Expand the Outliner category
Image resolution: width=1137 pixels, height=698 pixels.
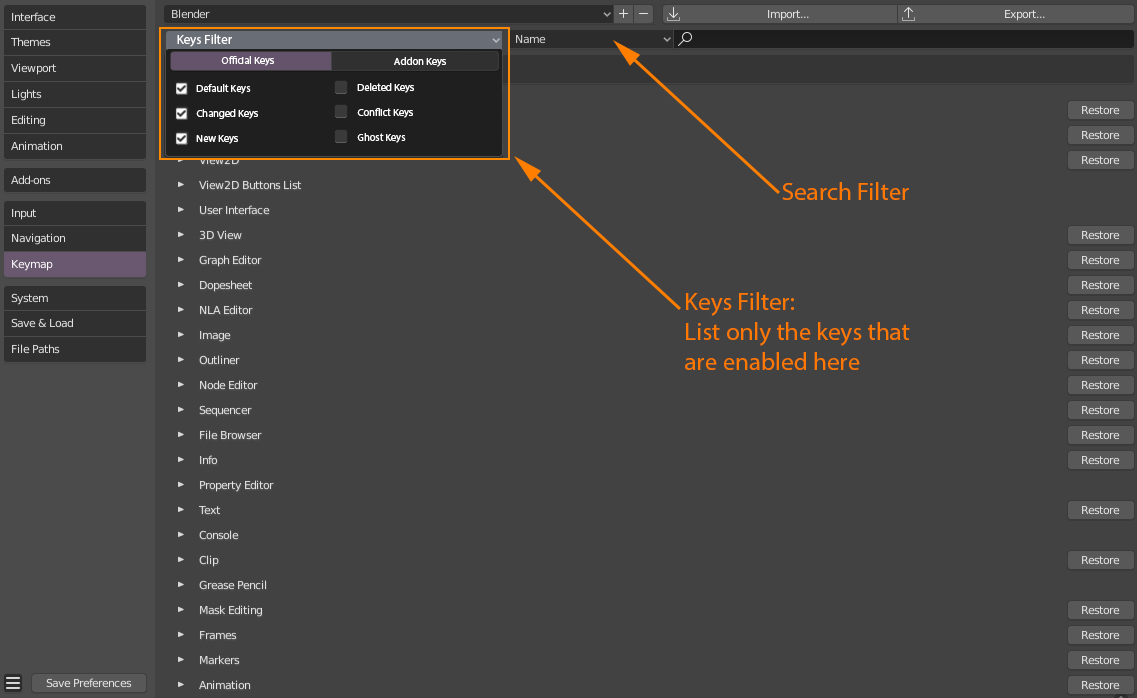[181, 360]
